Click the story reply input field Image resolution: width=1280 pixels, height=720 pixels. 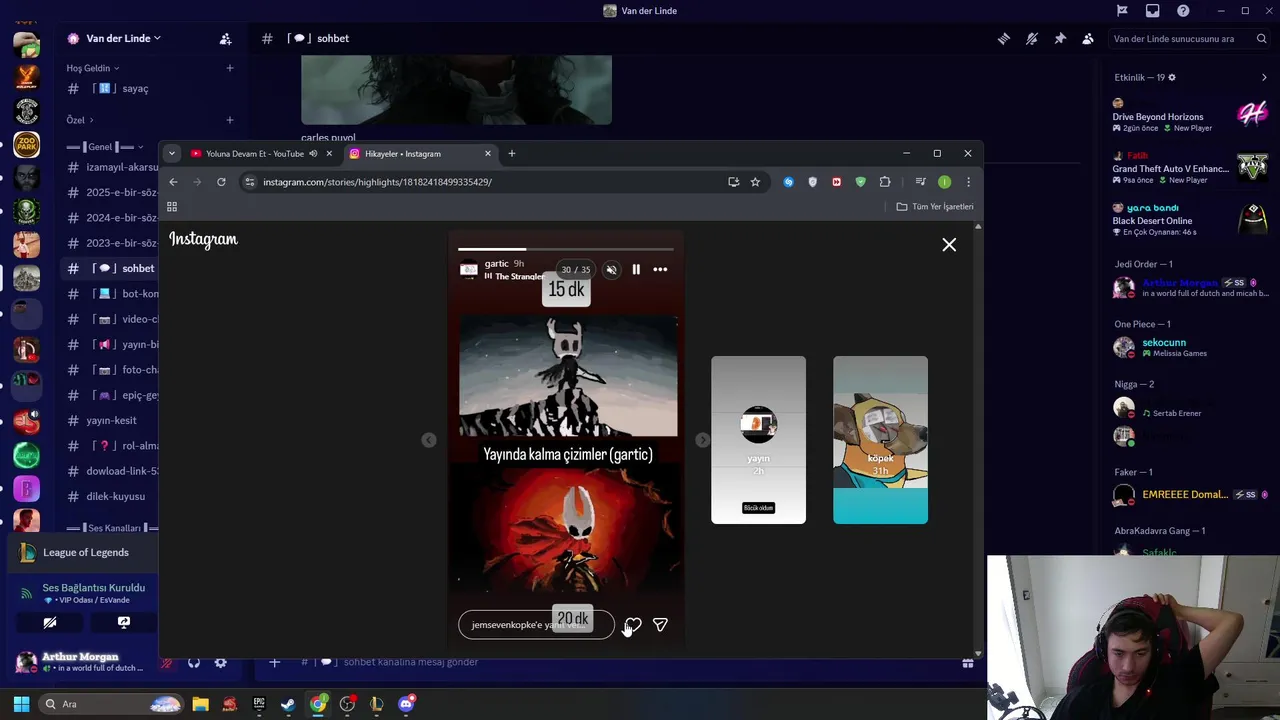pyautogui.click(x=536, y=625)
